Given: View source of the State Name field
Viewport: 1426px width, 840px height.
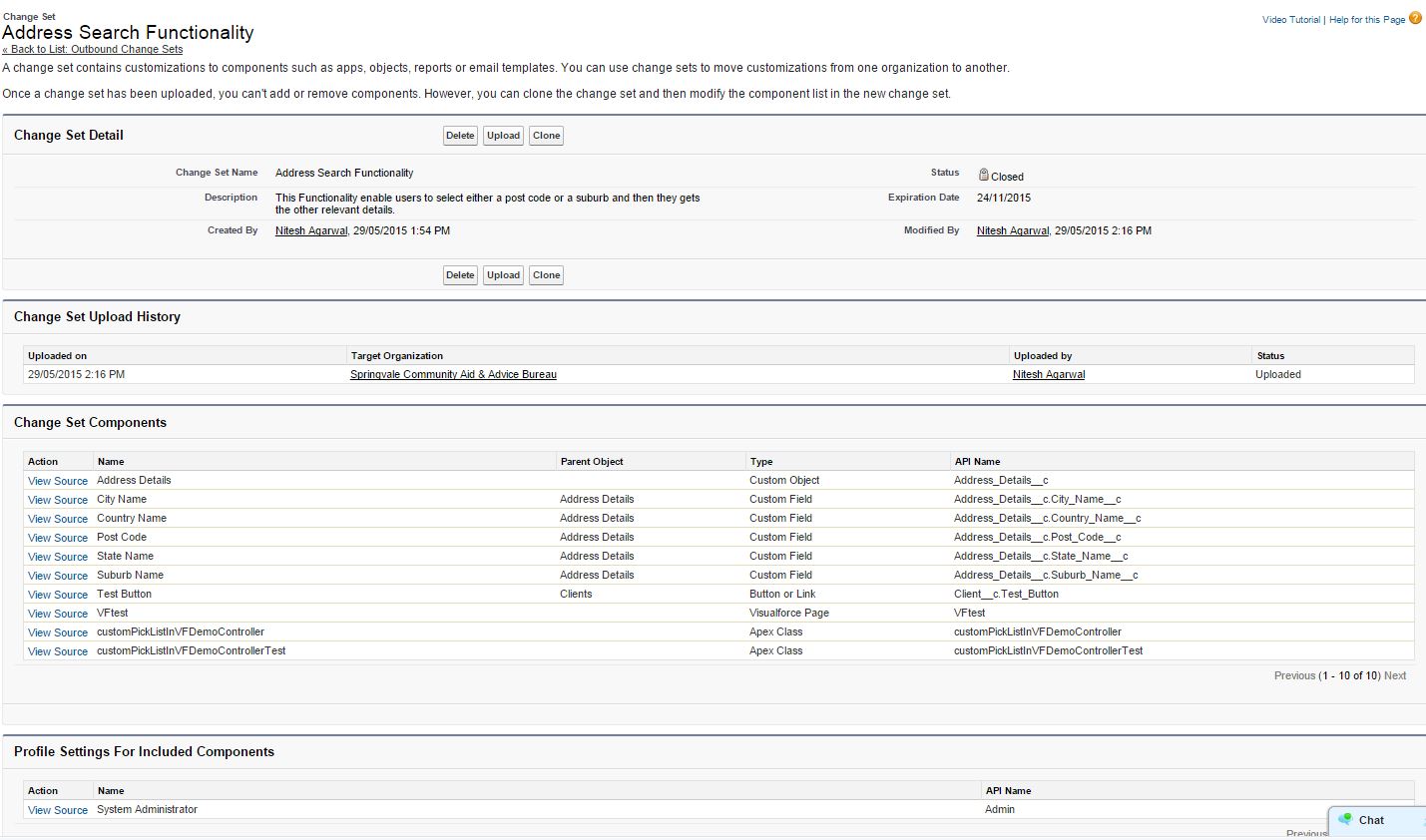Looking at the screenshot, I should tap(58, 557).
